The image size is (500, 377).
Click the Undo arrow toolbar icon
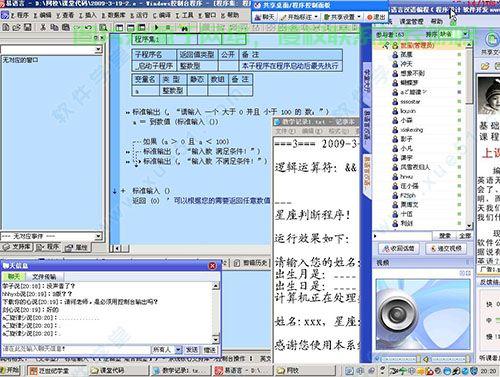click(88, 27)
